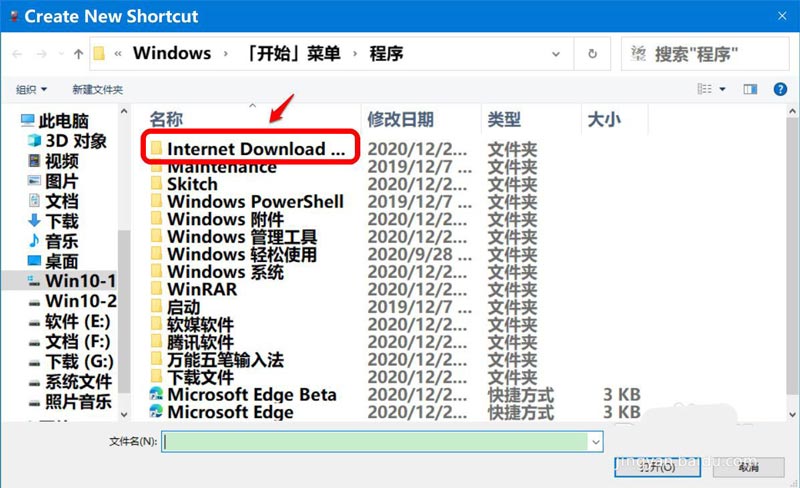Select 图片 in the sidebar
The height and width of the screenshot is (488, 800).
click(x=54, y=181)
